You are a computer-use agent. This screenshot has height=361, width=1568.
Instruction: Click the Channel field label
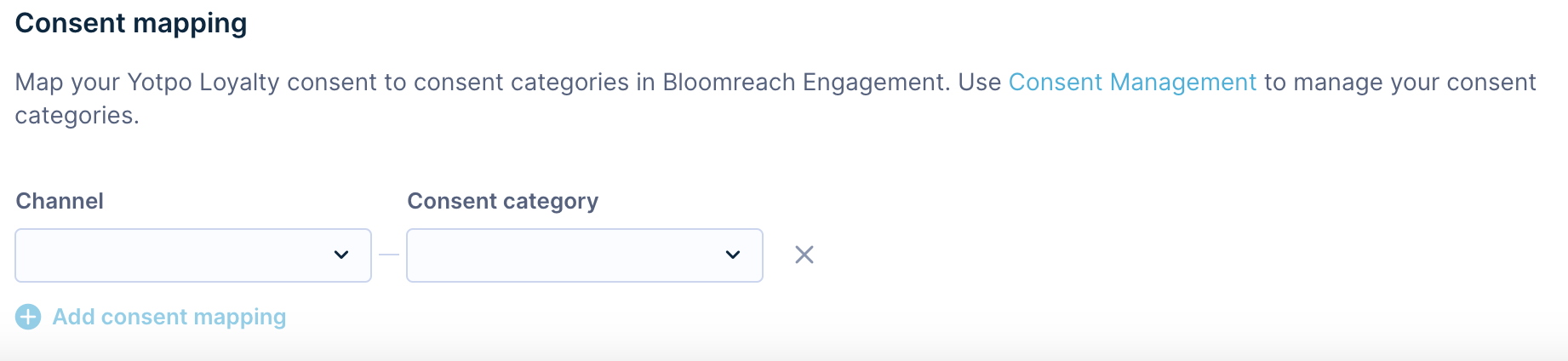click(60, 202)
